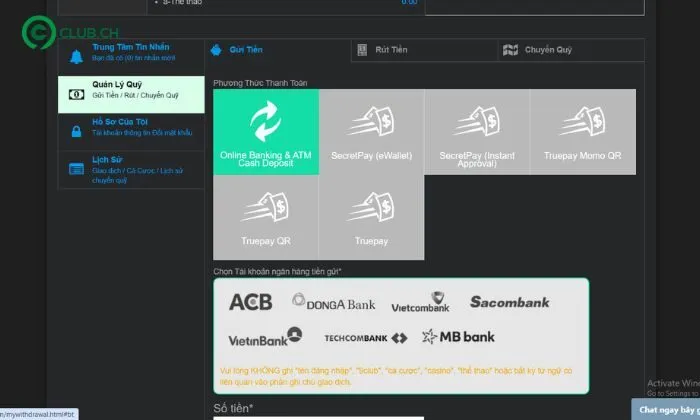Click the ATM icon on Rút Tiền tab
This screenshot has width=700, height=420.
click(x=362, y=50)
